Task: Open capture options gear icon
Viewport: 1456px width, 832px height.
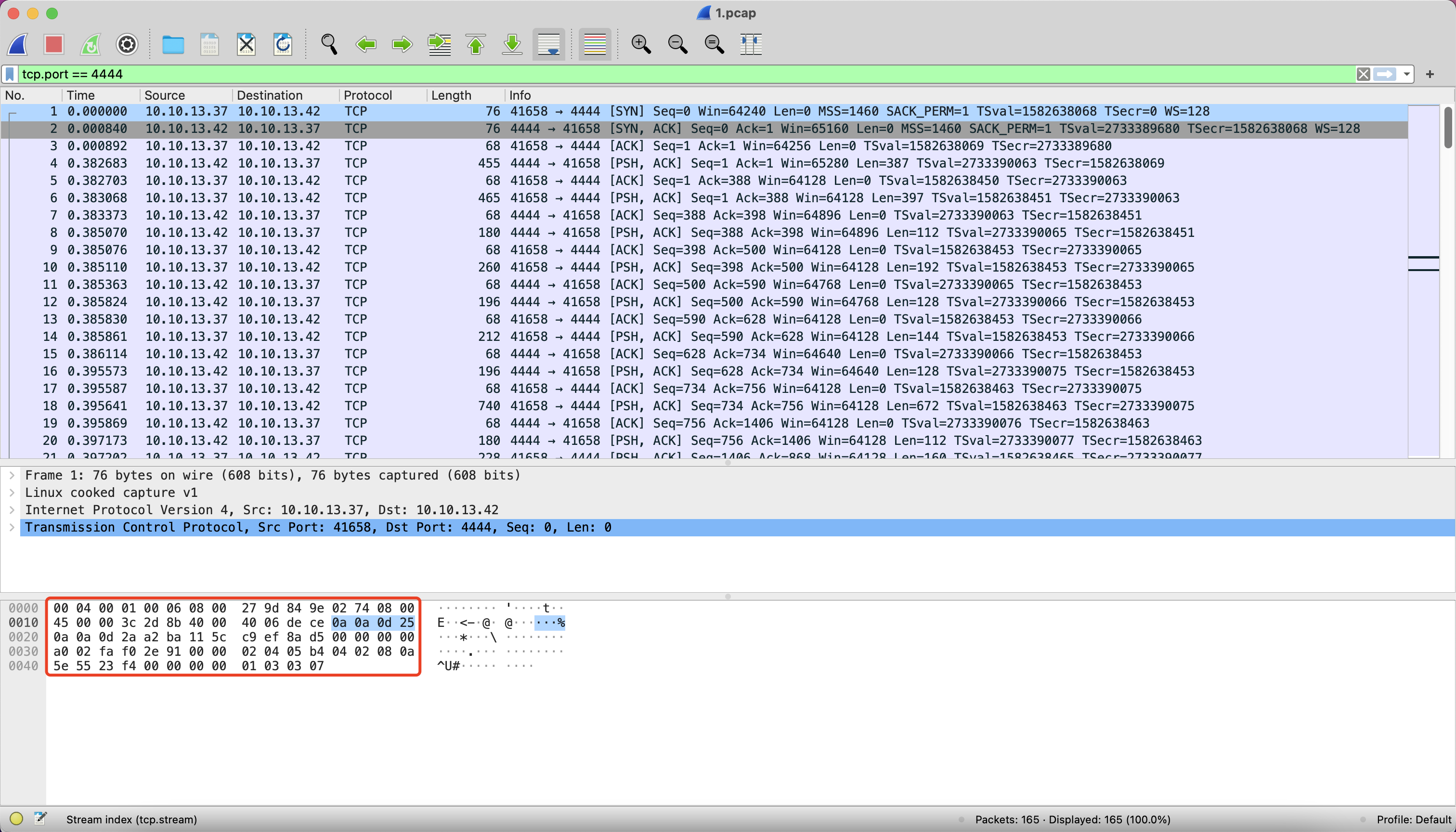Action: pyautogui.click(x=127, y=44)
